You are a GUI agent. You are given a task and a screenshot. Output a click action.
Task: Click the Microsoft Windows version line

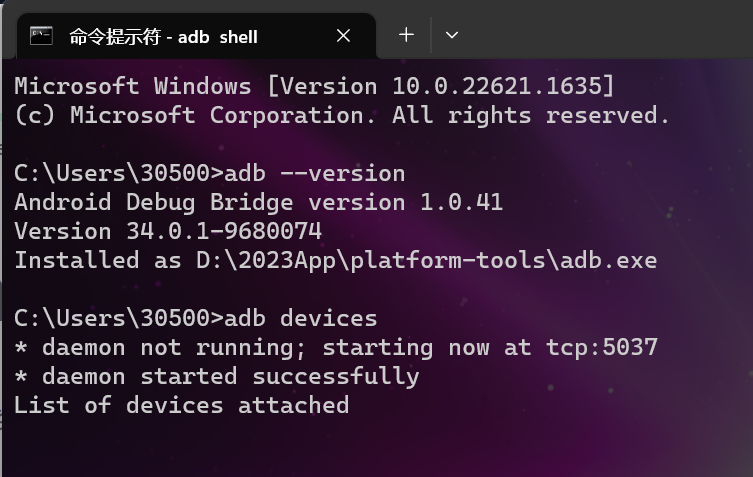coord(315,86)
